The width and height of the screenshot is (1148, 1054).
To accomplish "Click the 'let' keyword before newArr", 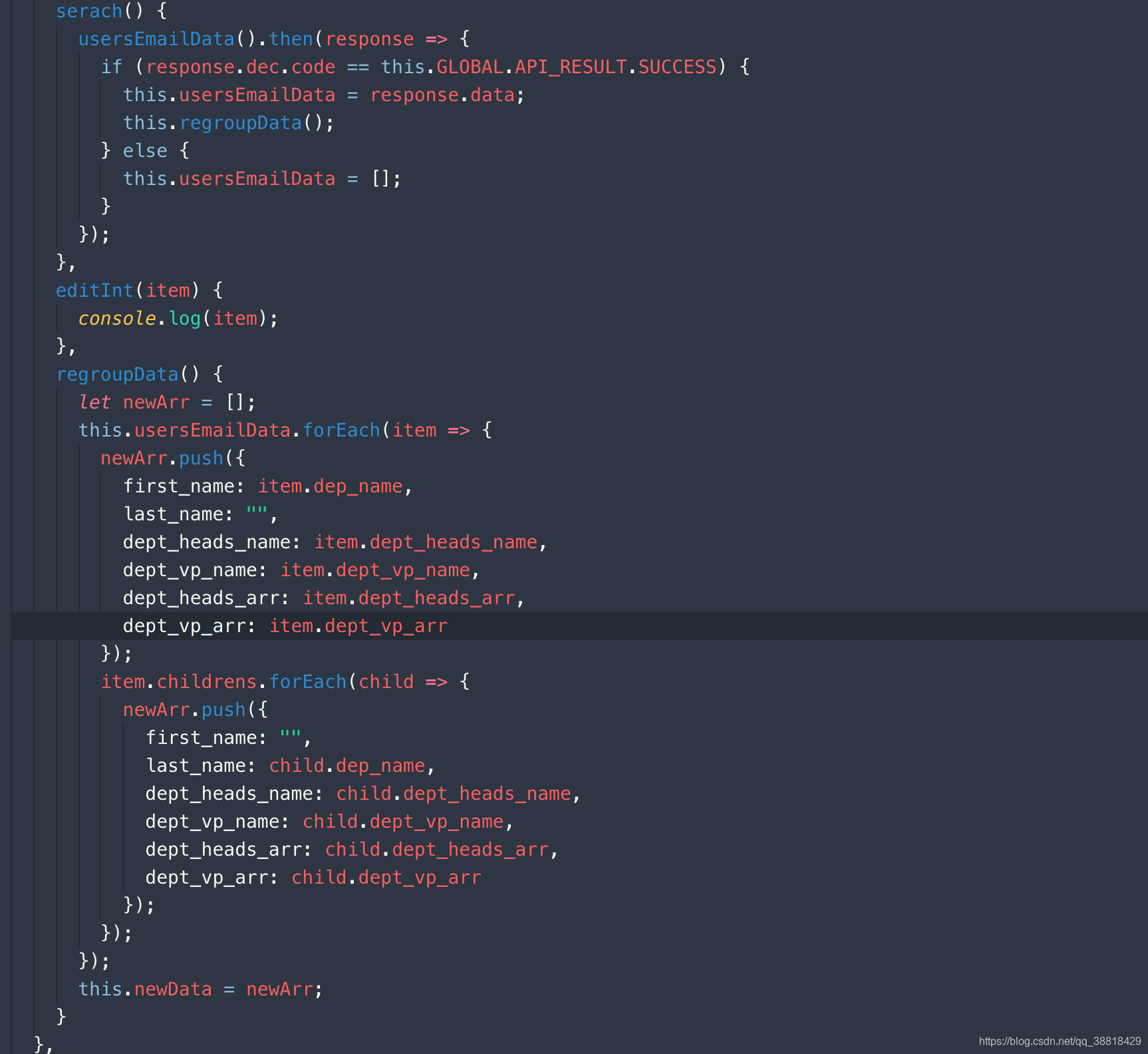I will pyautogui.click(x=94, y=402).
